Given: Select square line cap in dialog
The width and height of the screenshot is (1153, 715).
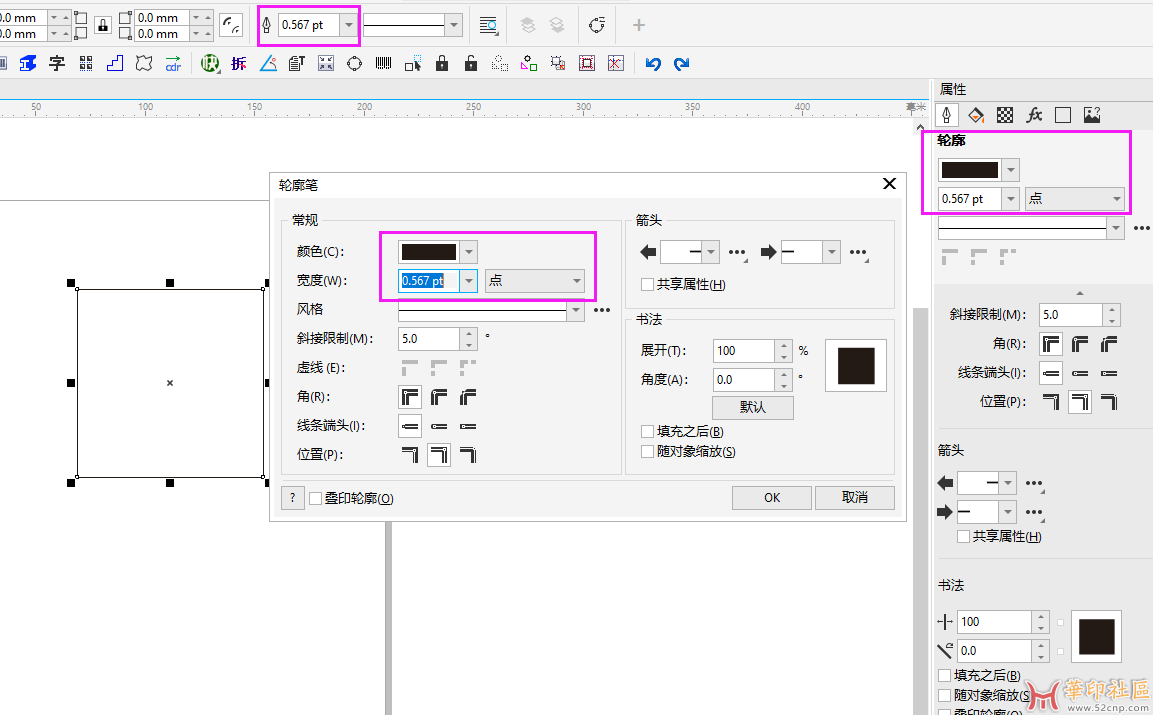Looking at the screenshot, I should [x=410, y=426].
